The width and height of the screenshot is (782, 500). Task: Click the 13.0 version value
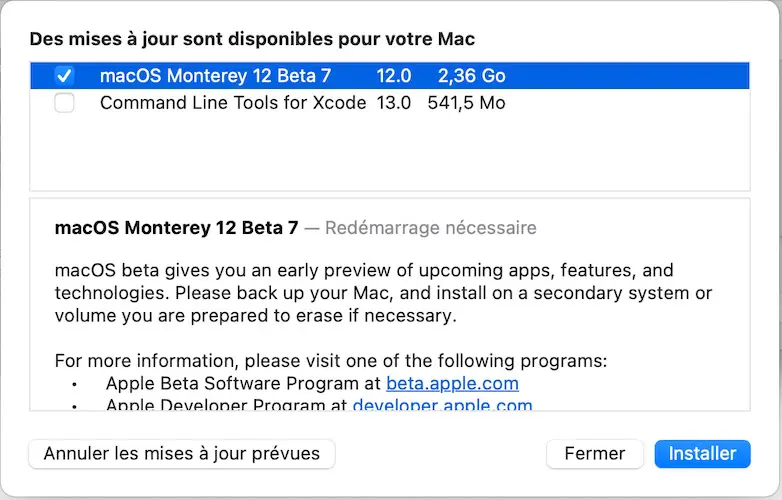(x=394, y=103)
